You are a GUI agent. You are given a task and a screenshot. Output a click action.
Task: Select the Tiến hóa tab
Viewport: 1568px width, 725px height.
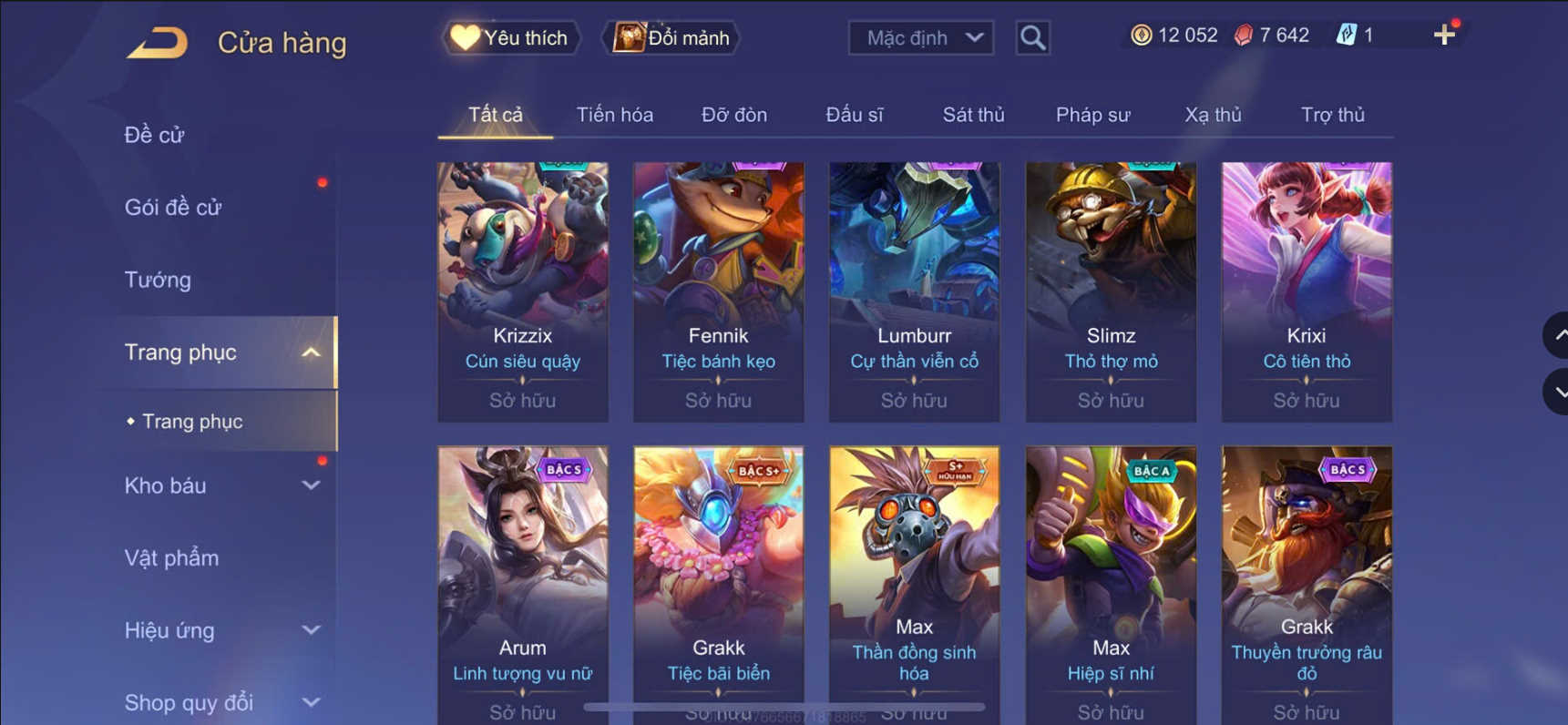[615, 115]
